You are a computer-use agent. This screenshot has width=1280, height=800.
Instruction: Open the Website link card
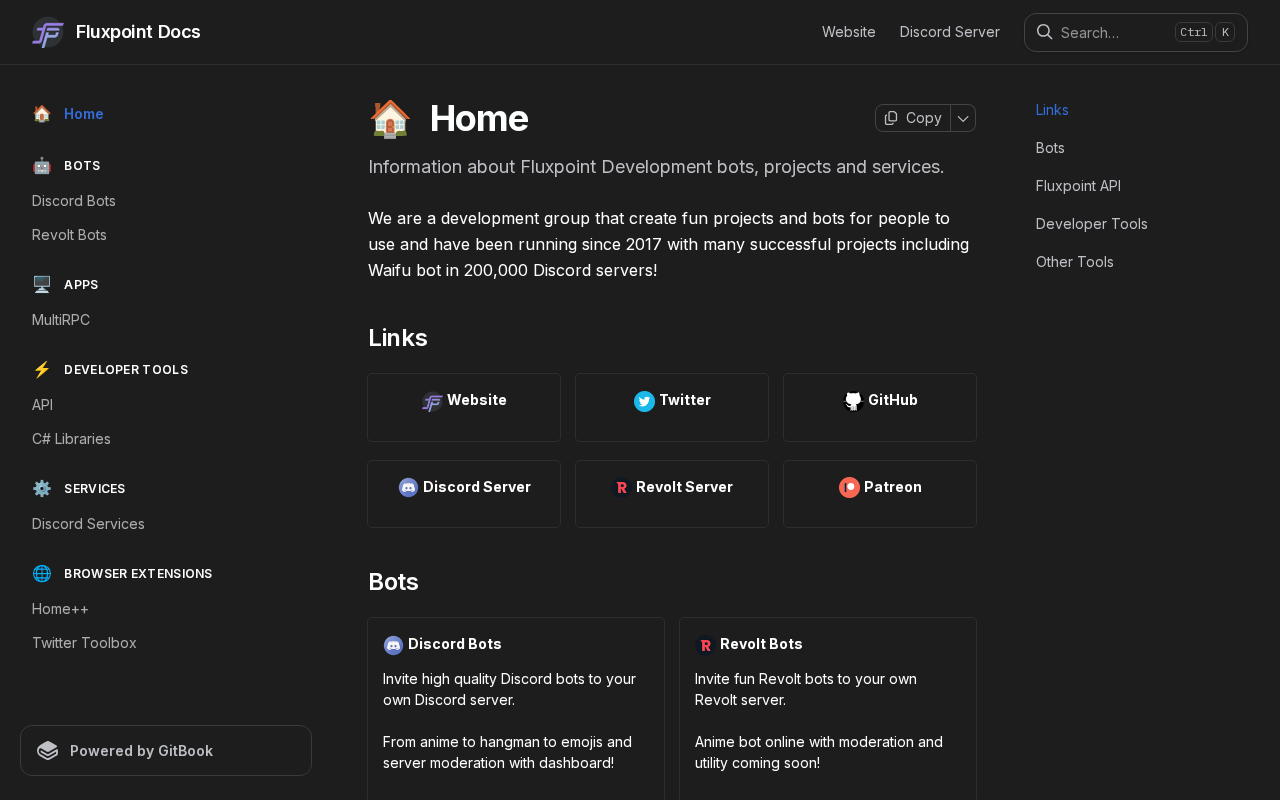(464, 407)
